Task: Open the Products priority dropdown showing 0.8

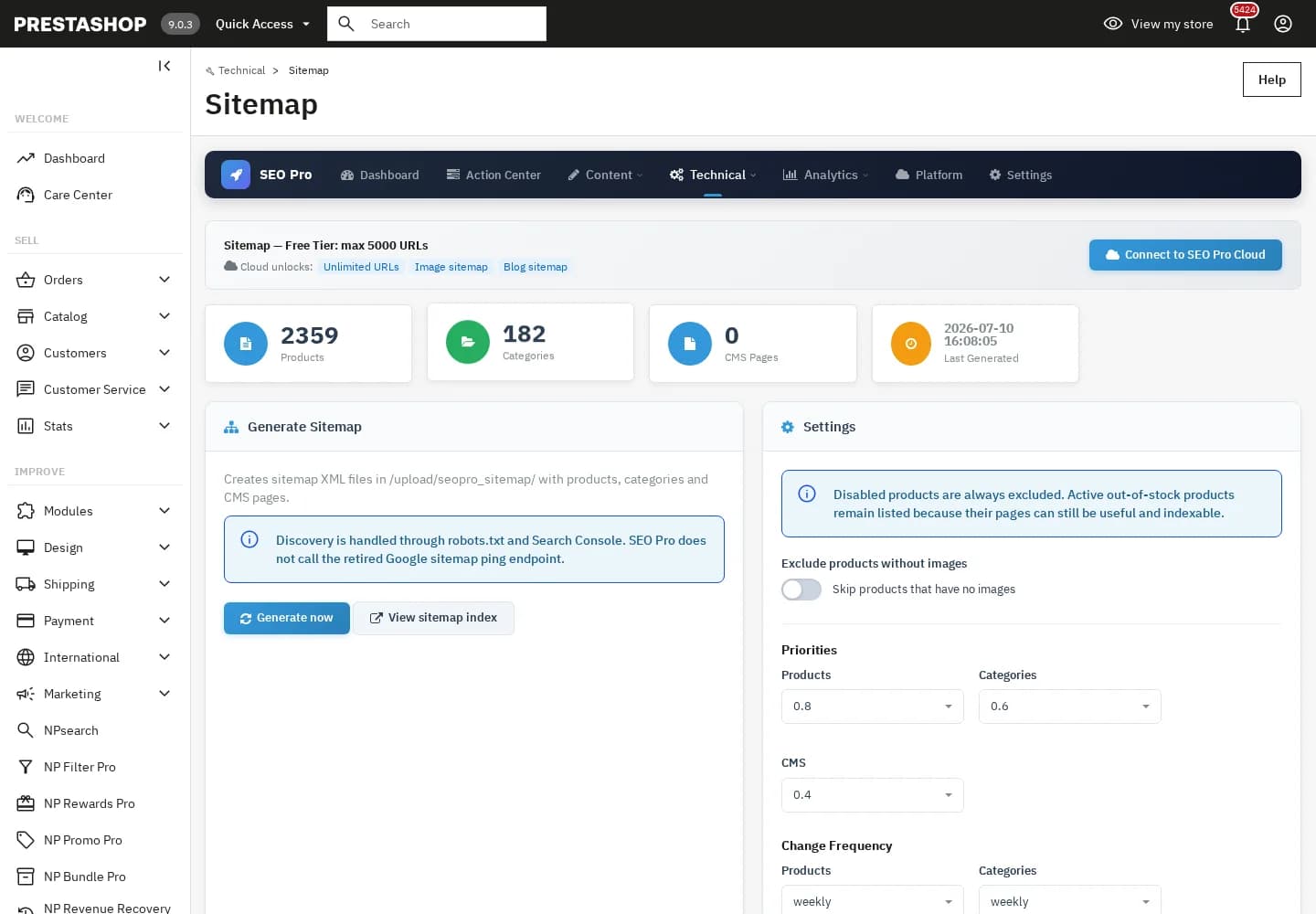Action: point(873,707)
